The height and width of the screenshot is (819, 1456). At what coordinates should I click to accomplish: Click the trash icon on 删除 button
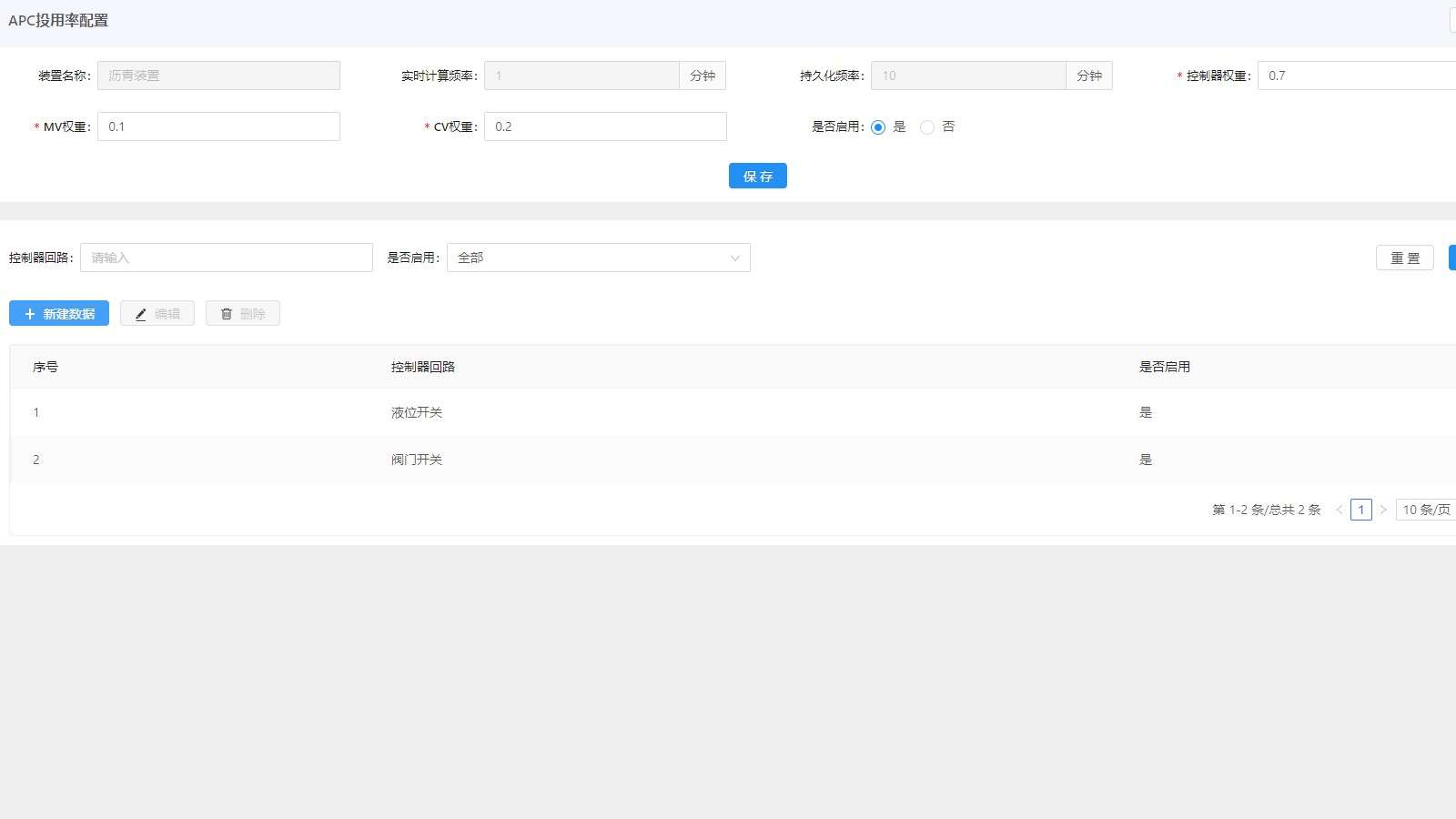pyautogui.click(x=227, y=314)
